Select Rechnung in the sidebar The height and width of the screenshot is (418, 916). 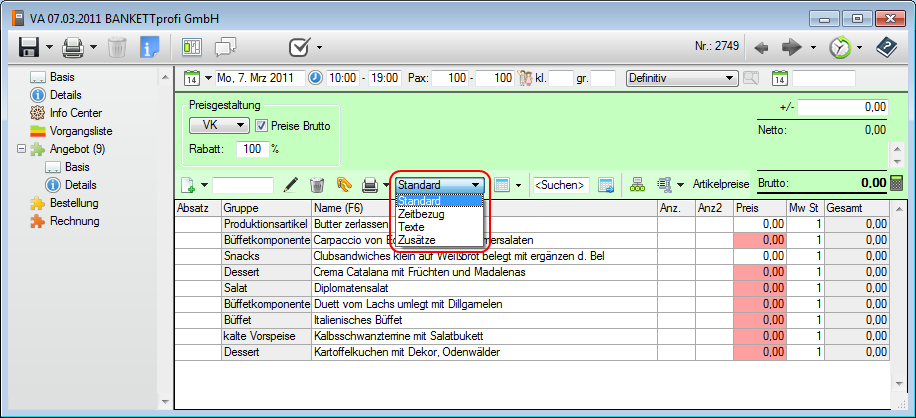coord(74,221)
